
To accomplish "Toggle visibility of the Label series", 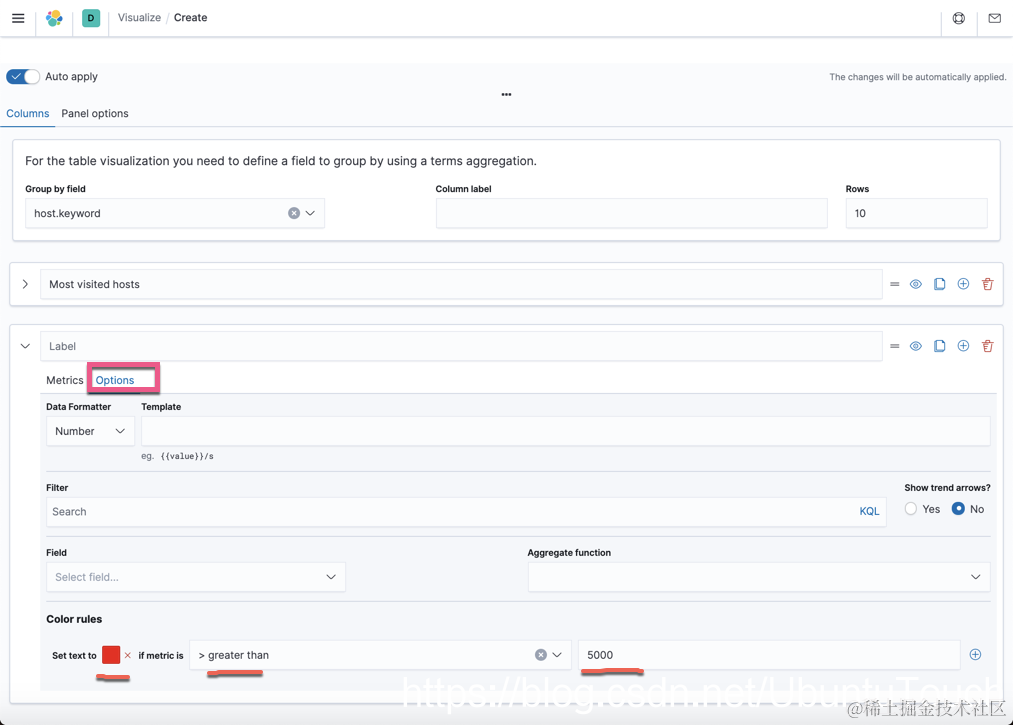I will [x=915, y=346].
